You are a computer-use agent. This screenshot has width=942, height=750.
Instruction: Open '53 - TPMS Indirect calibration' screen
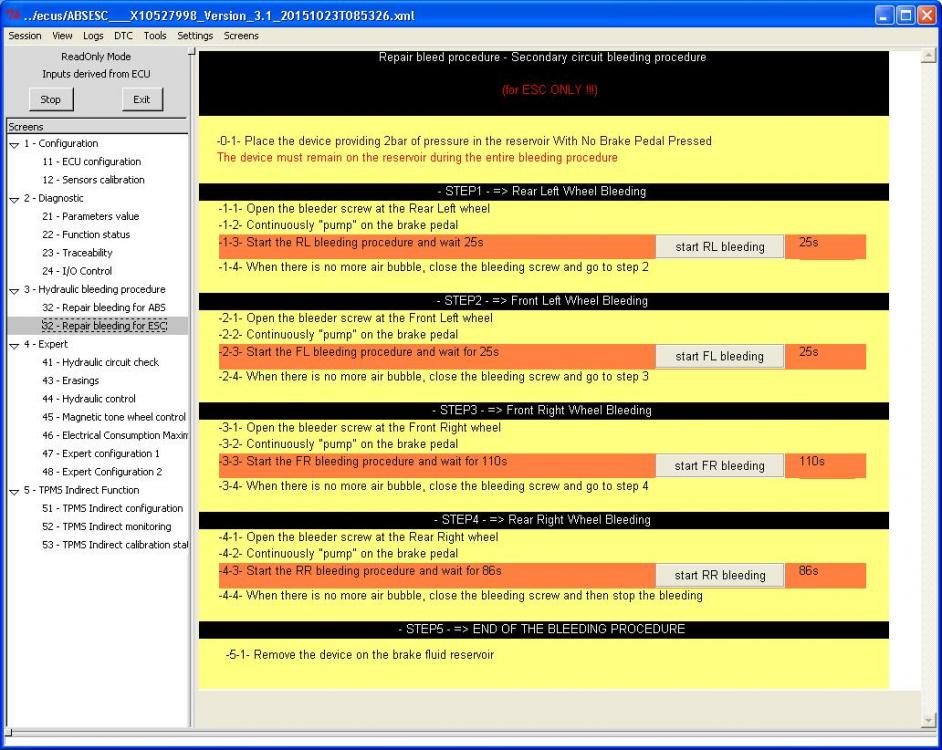[114, 545]
